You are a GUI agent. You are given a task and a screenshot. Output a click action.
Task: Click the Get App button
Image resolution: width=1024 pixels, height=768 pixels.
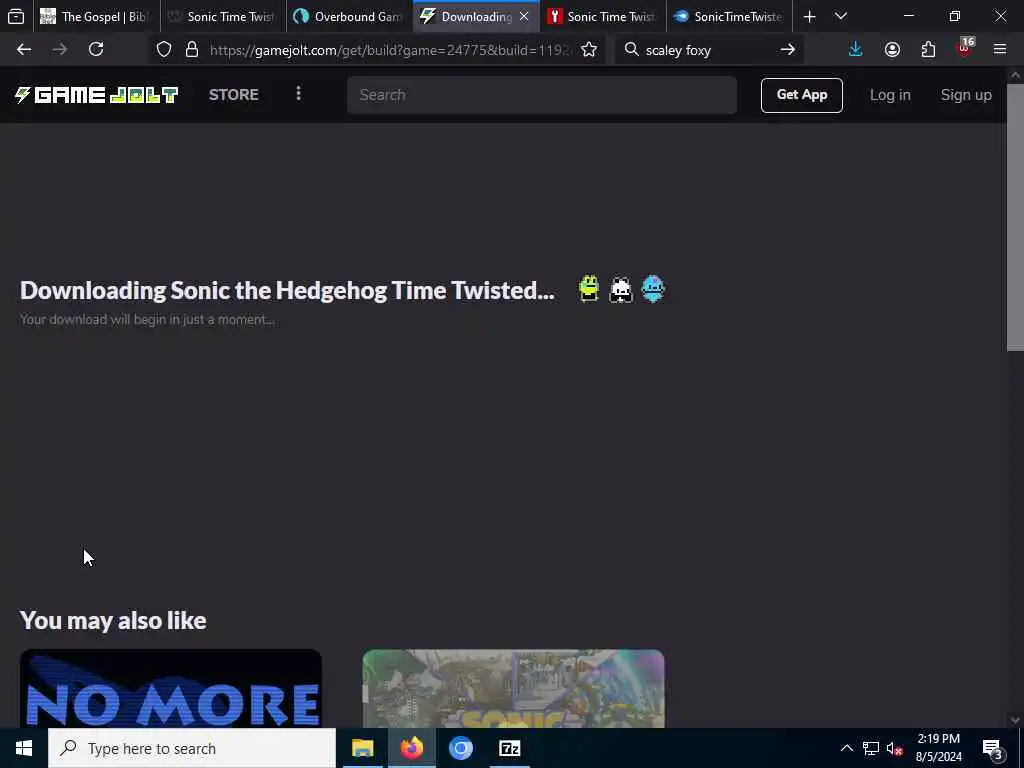(x=801, y=95)
